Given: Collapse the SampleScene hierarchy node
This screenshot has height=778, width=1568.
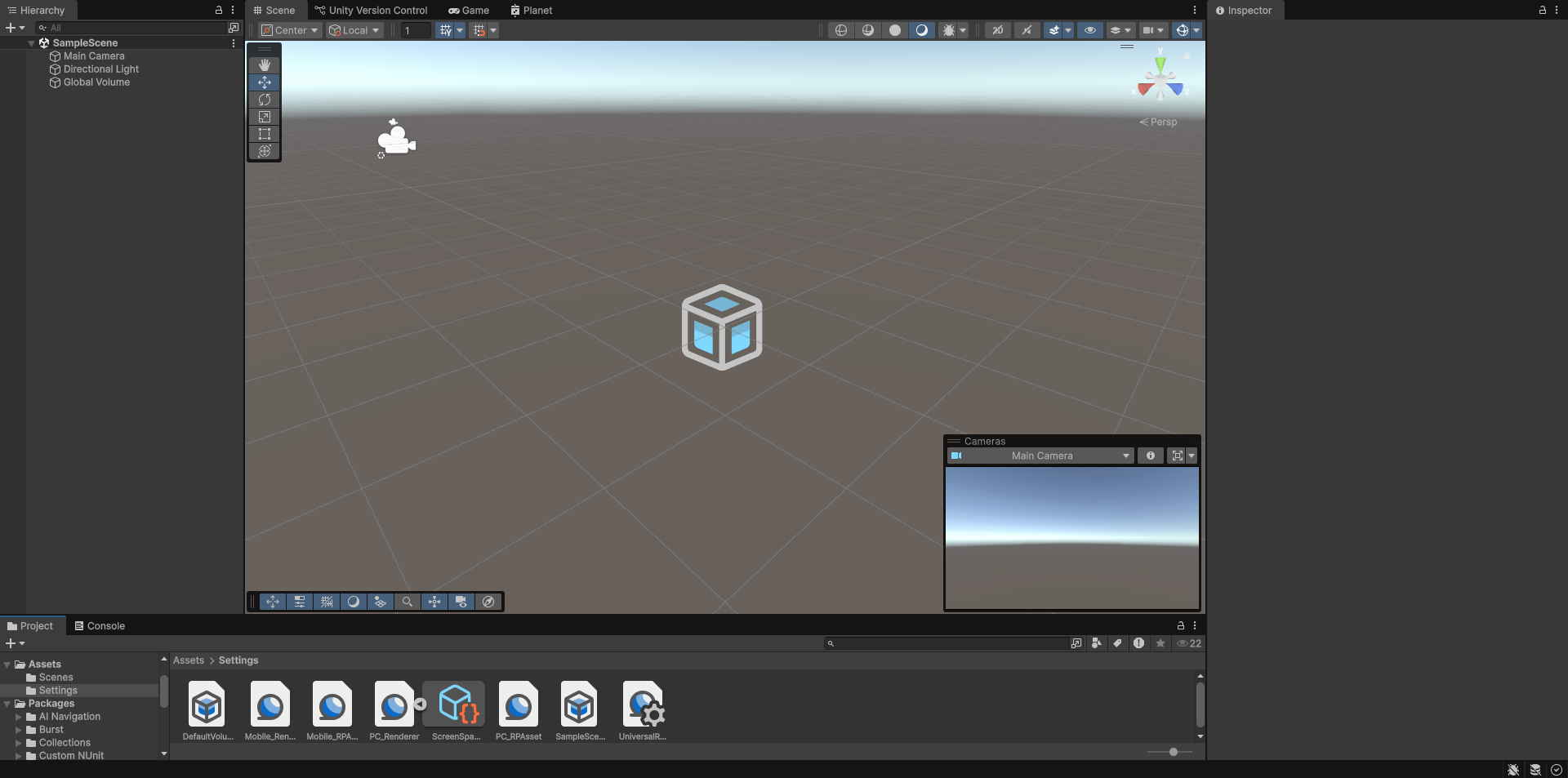Looking at the screenshot, I should tap(31, 43).
